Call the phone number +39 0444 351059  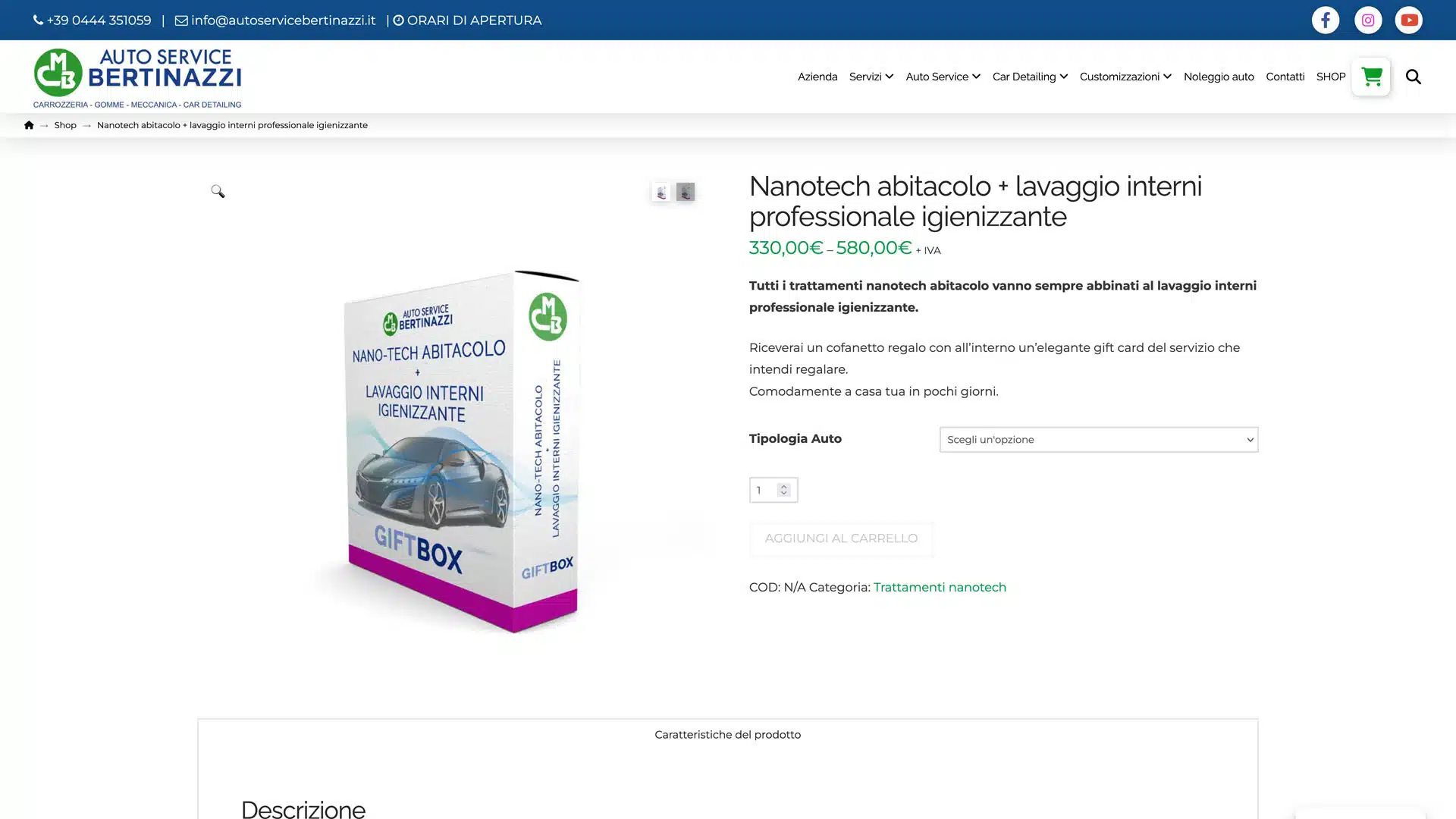(x=93, y=20)
